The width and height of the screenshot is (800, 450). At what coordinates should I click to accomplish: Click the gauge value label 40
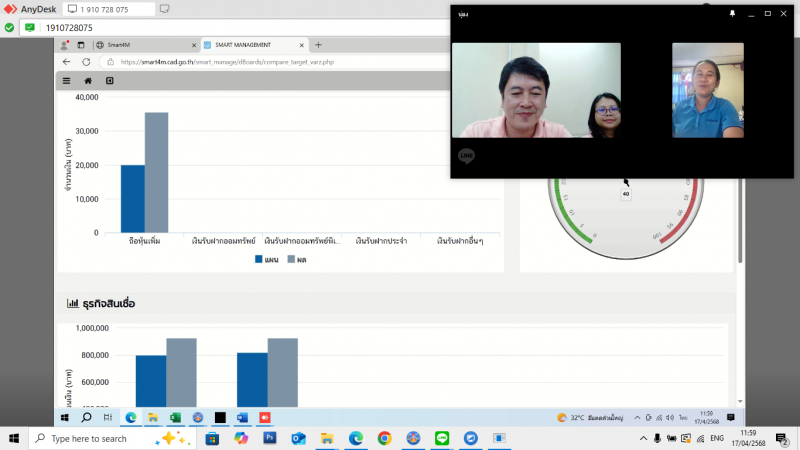[626, 194]
